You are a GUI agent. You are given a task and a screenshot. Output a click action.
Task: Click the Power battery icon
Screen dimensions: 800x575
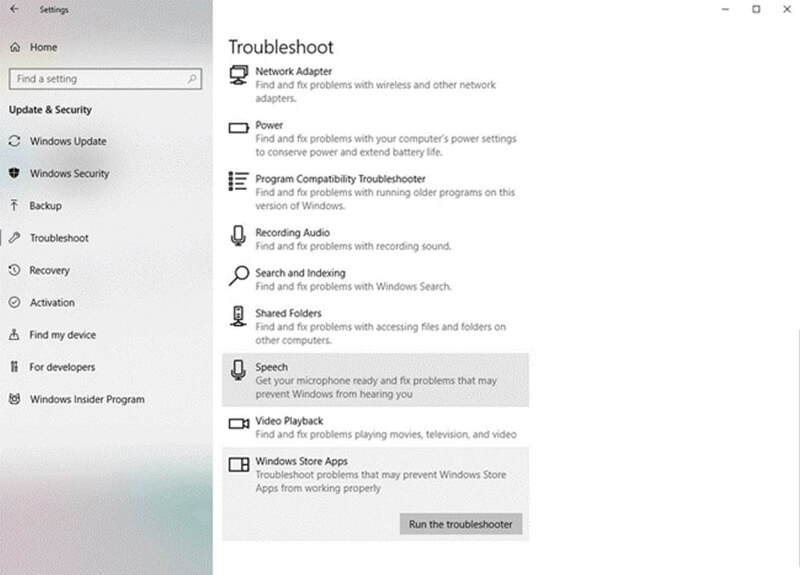(238, 128)
